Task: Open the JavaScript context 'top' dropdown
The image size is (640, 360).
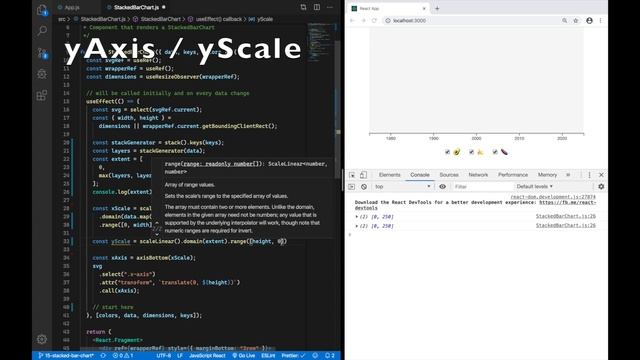Action: tap(402, 187)
